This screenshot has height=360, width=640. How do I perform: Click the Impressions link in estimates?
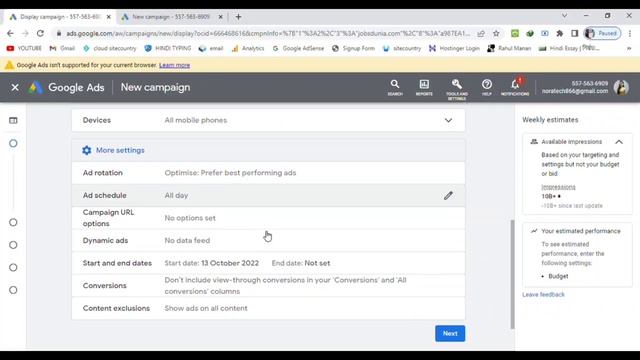point(558,187)
